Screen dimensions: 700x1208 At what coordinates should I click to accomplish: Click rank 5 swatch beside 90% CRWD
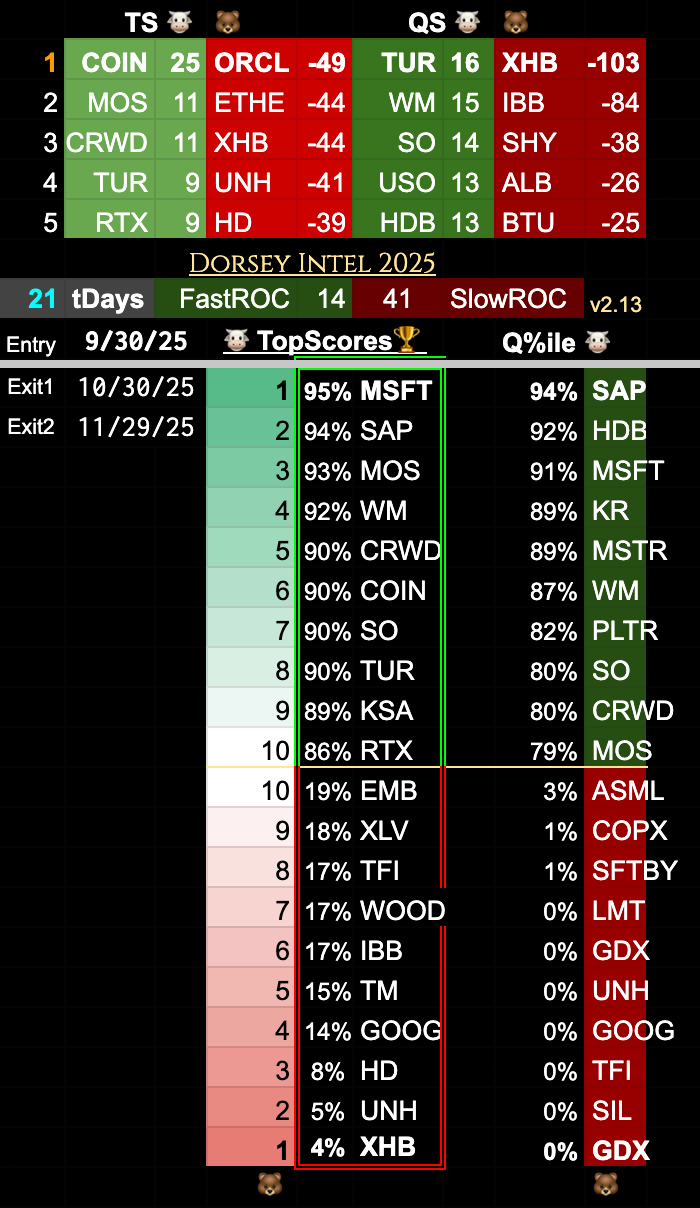pyautogui.click(x=250, y=549)
